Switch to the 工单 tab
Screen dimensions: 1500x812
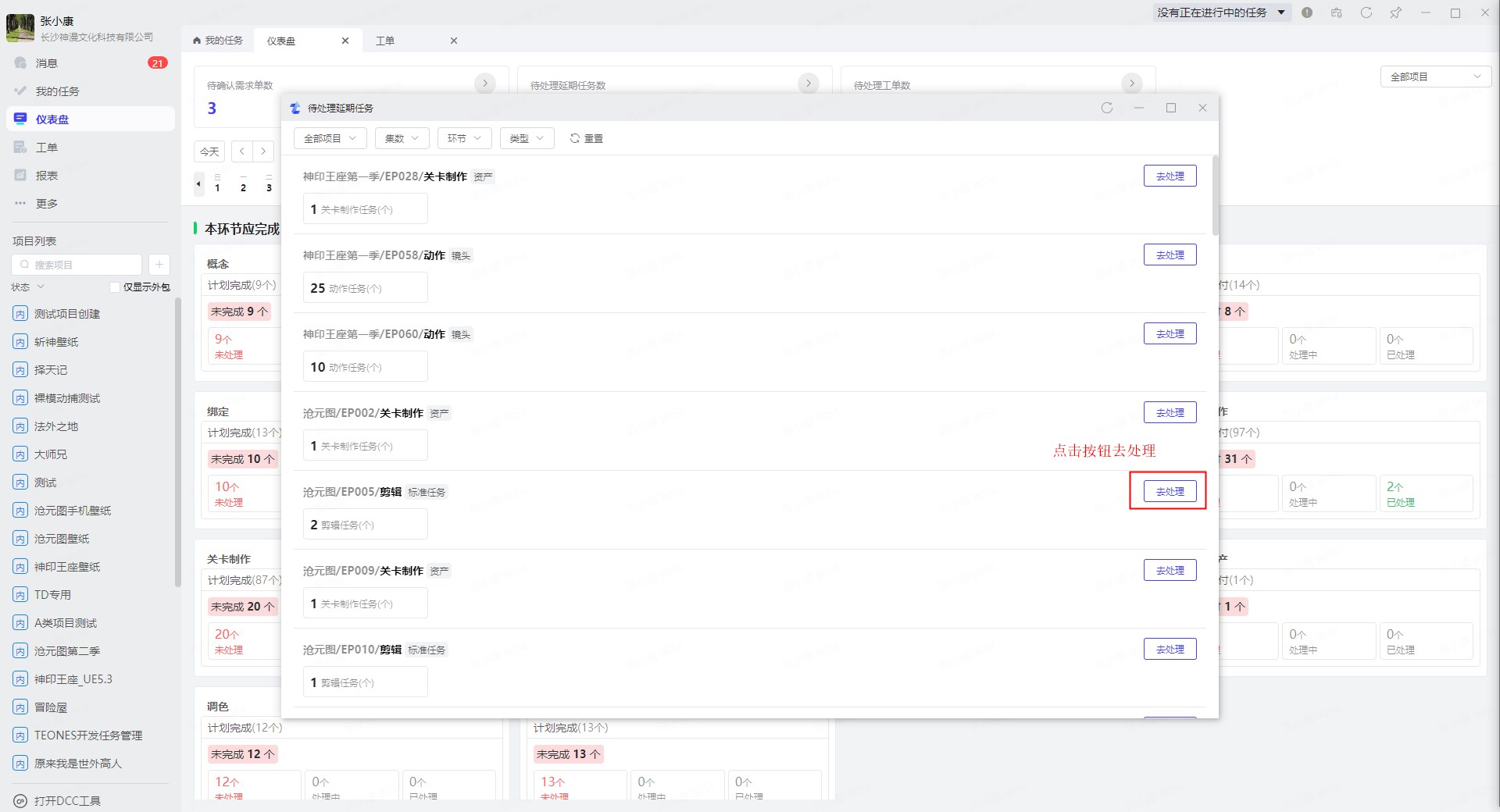(x=416, y=41)
